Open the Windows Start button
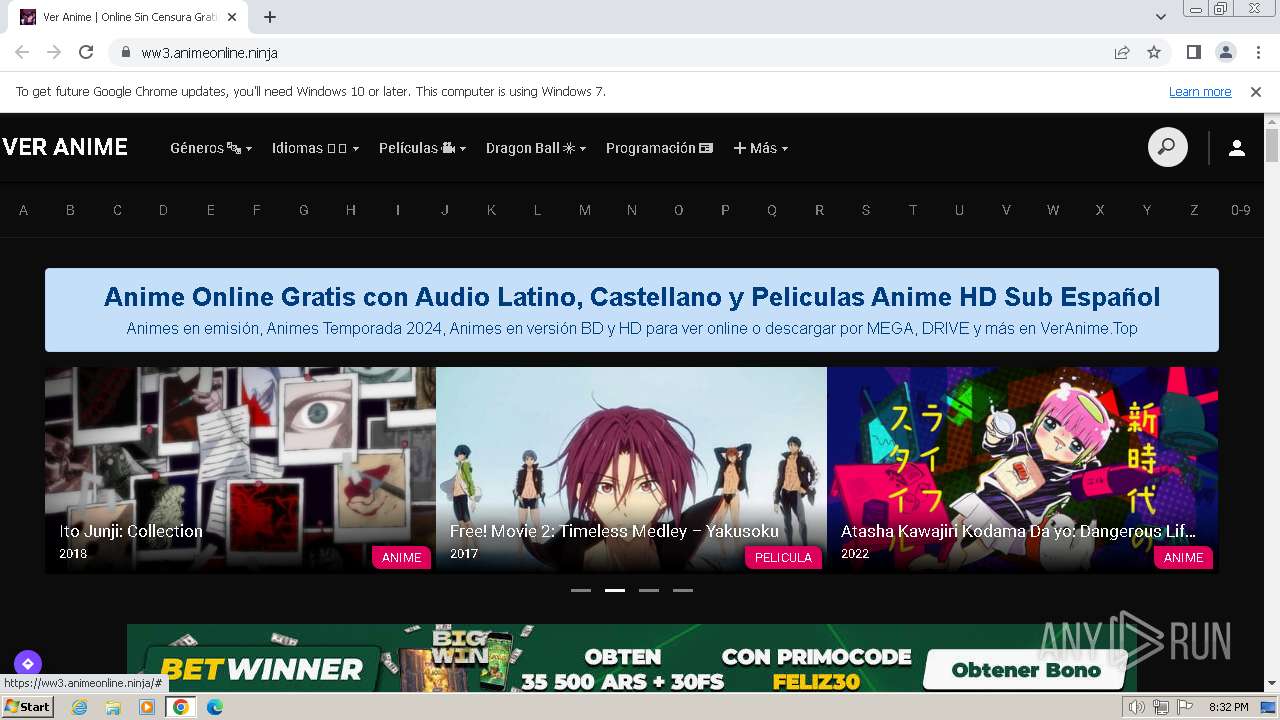 [x=28, y=707]
